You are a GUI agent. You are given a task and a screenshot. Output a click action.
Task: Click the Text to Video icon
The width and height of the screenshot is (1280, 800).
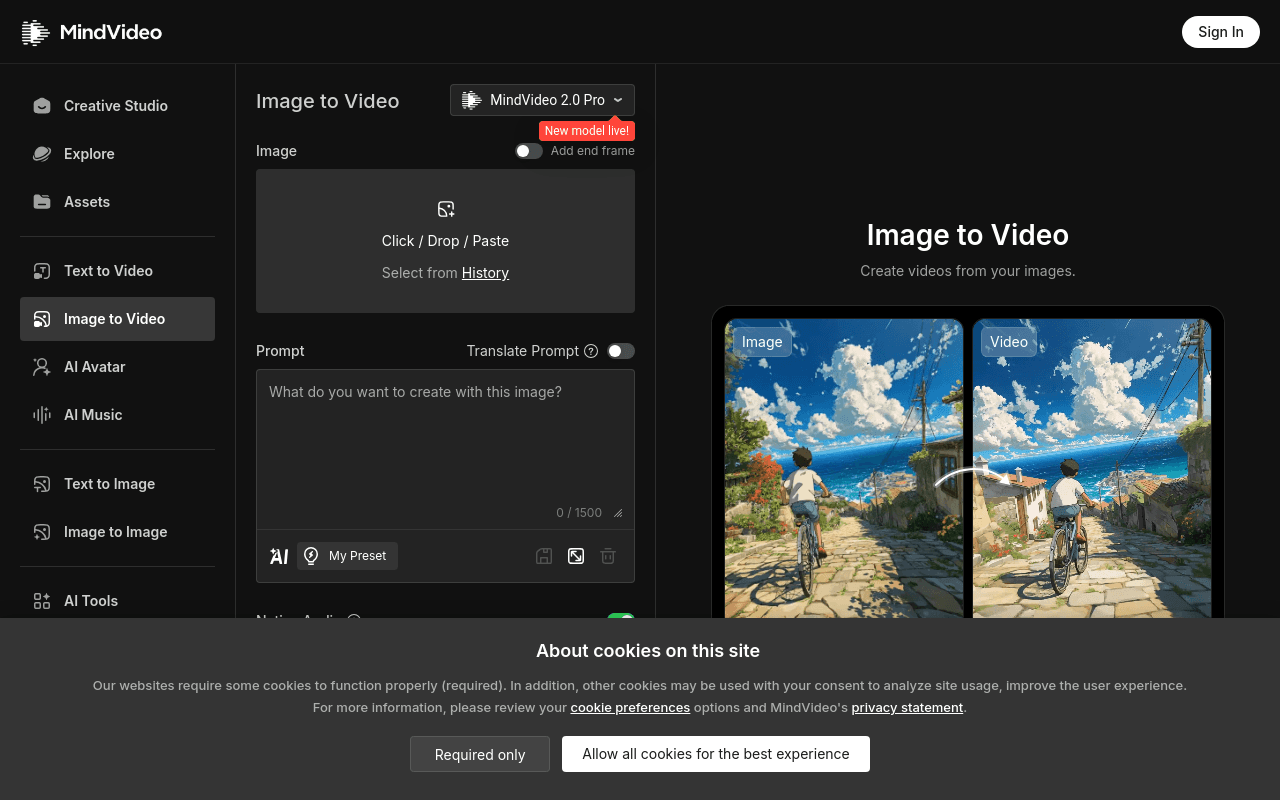click(x=42, y=271)
